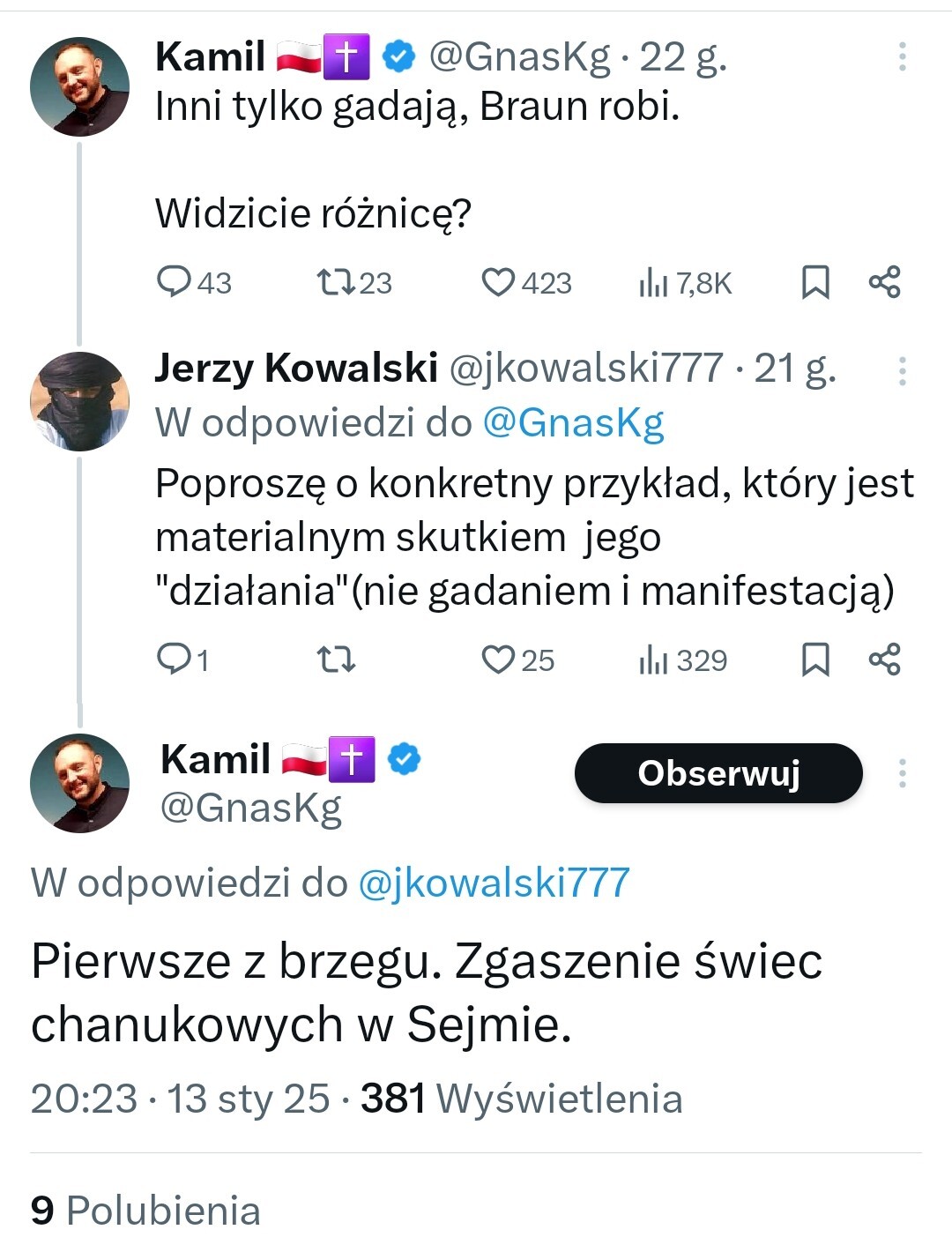
Task: Click the Obserwuj follow button
Action: (718, 773)
